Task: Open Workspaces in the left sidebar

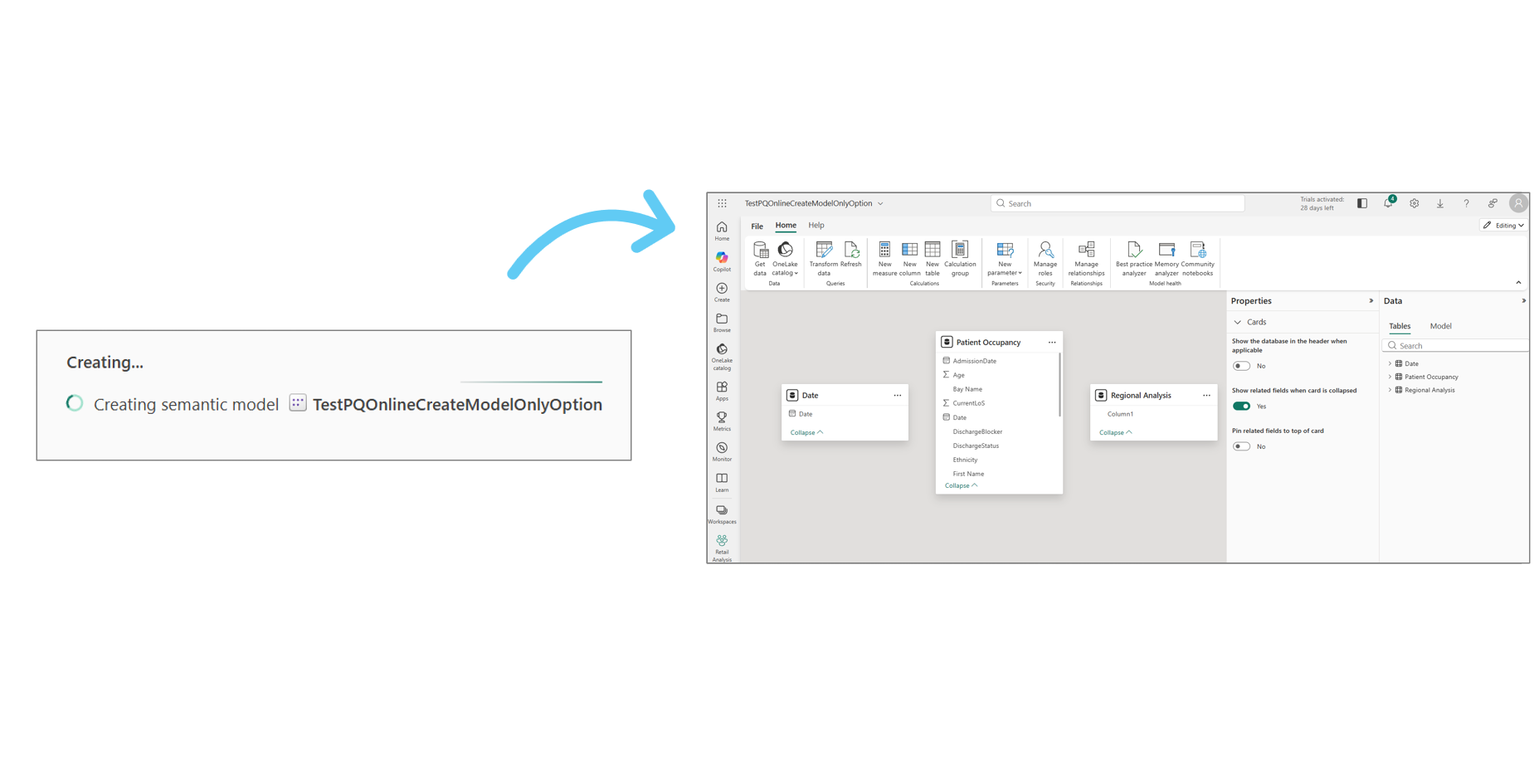Action: pos(722,514)
